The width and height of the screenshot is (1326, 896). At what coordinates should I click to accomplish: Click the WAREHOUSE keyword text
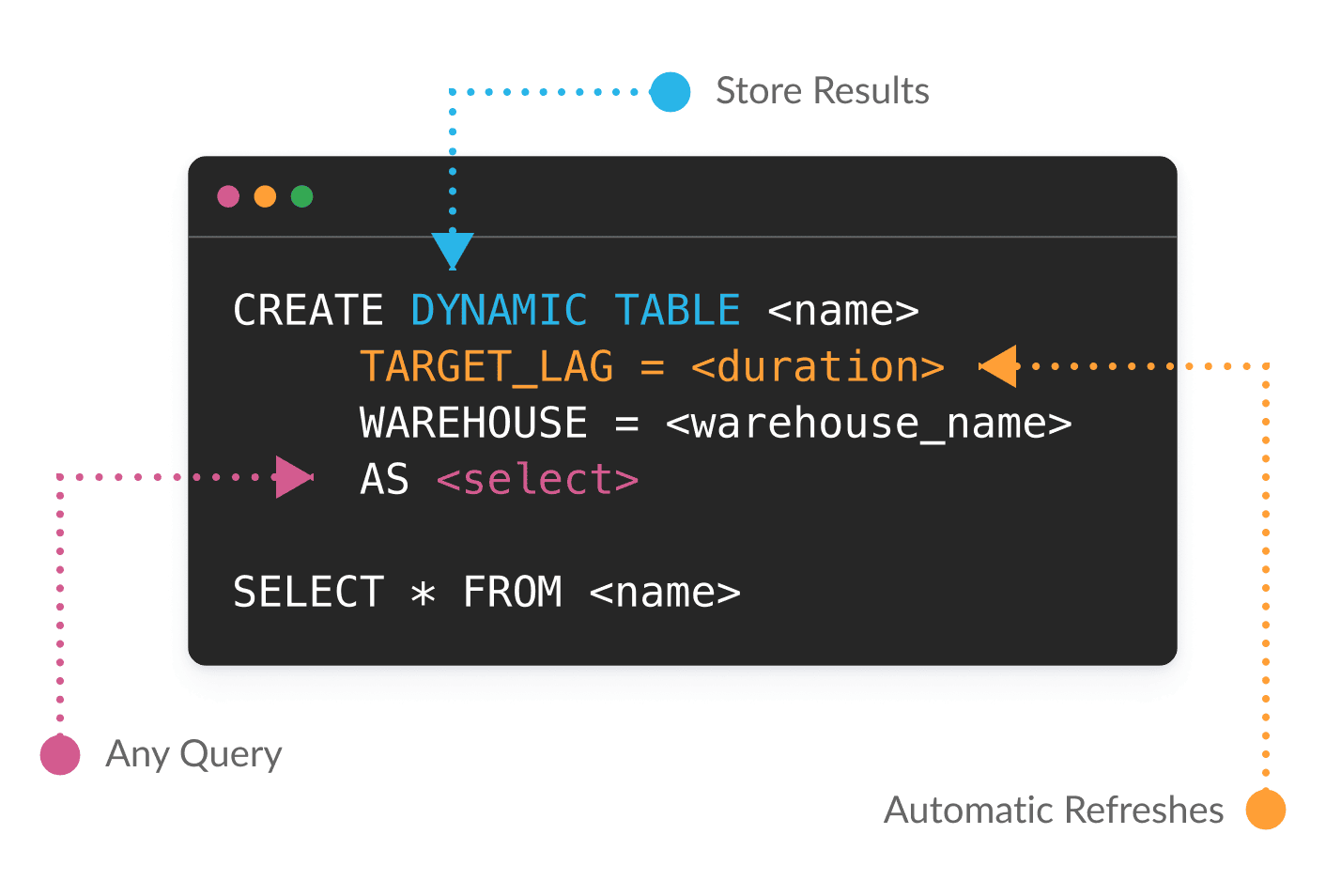click(x=473, y=424)
